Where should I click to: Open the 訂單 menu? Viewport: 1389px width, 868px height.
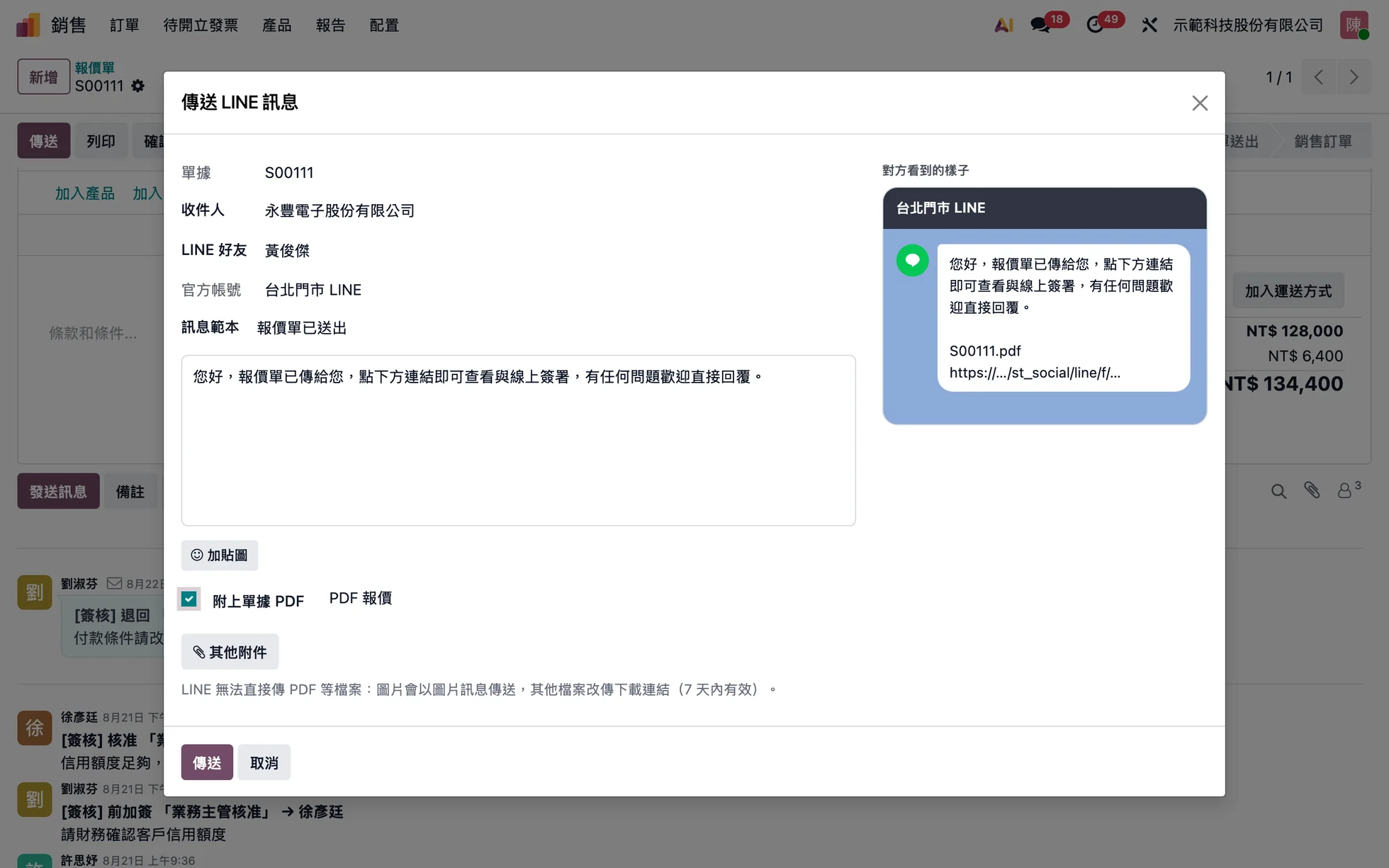[x=125, y=25]
